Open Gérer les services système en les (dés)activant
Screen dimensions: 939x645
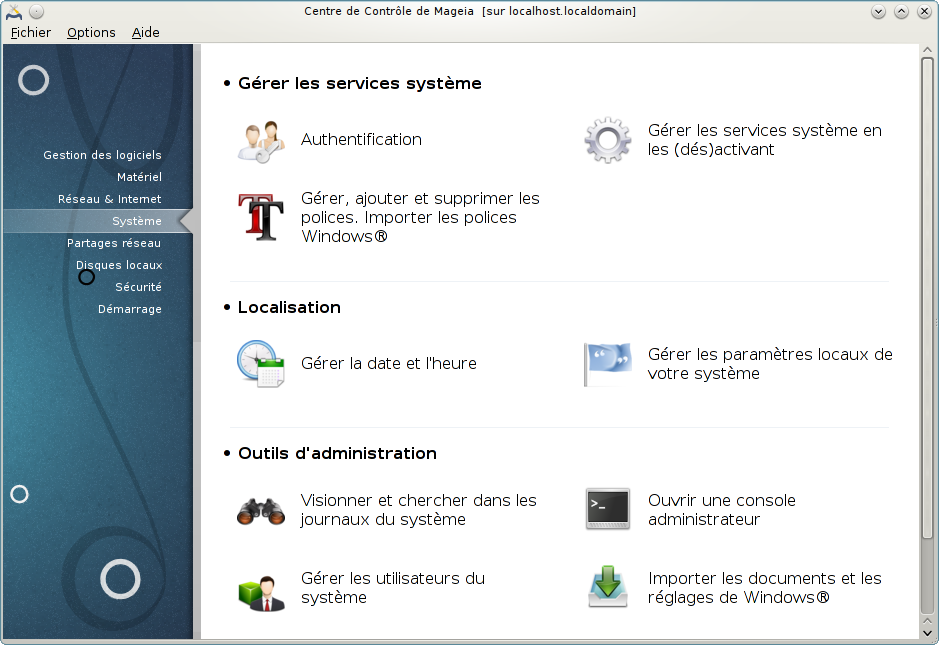click(x=765, y=140)
